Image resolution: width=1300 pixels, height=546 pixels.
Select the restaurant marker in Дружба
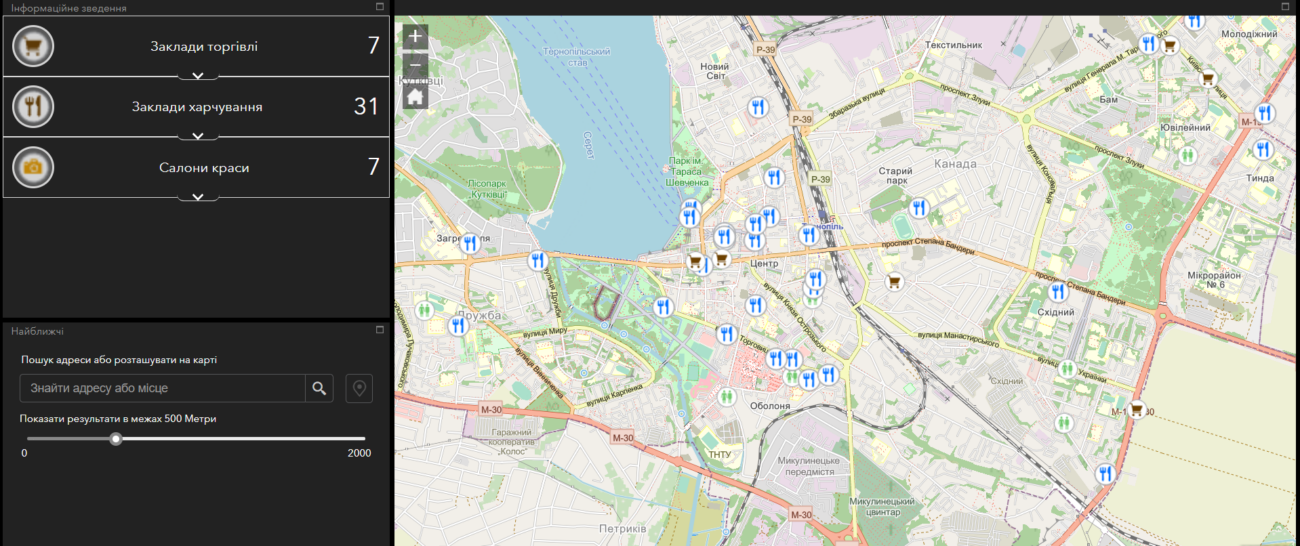[460, 327]
